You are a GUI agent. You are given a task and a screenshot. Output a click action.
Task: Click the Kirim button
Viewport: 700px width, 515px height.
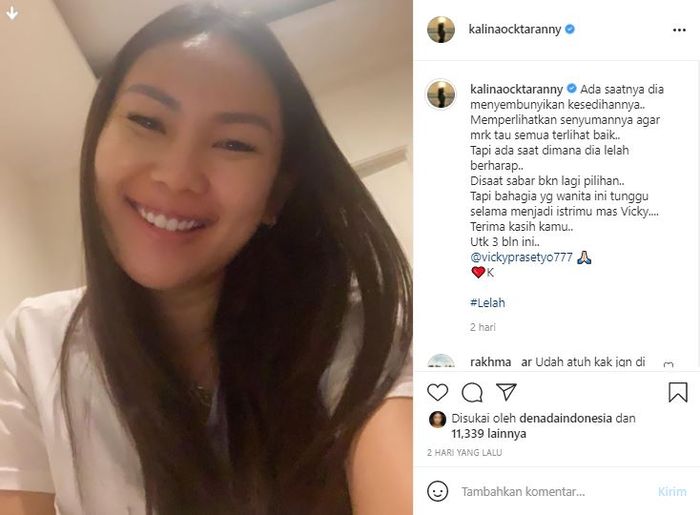click(672, 491)
